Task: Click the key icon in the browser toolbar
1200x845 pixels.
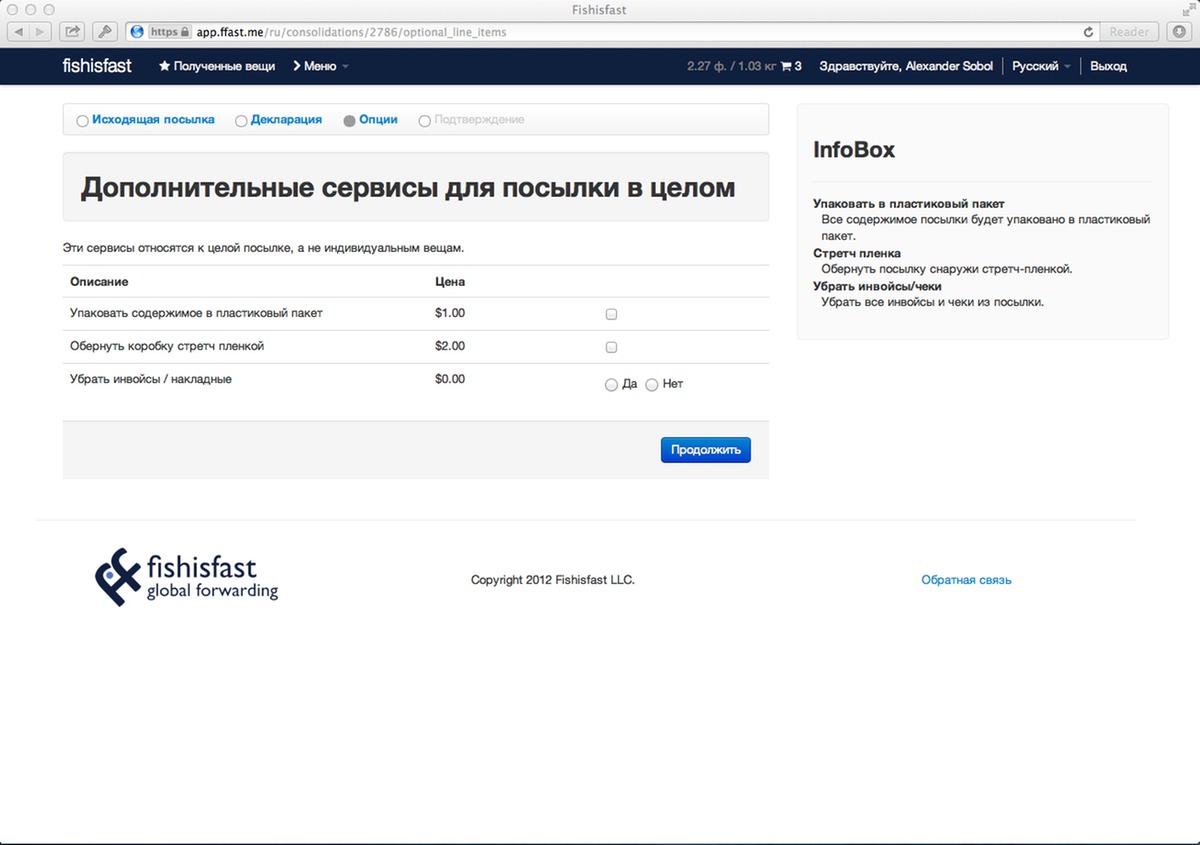Action: pyautogui.click(x=105, y=32)
